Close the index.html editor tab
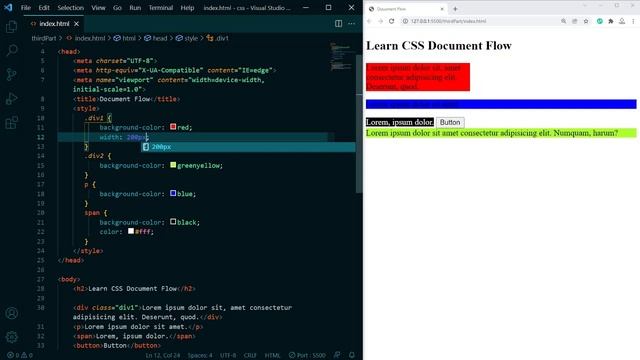Image resolution: width=640 pixels, height=360 pixels. [x=76, y=24]
